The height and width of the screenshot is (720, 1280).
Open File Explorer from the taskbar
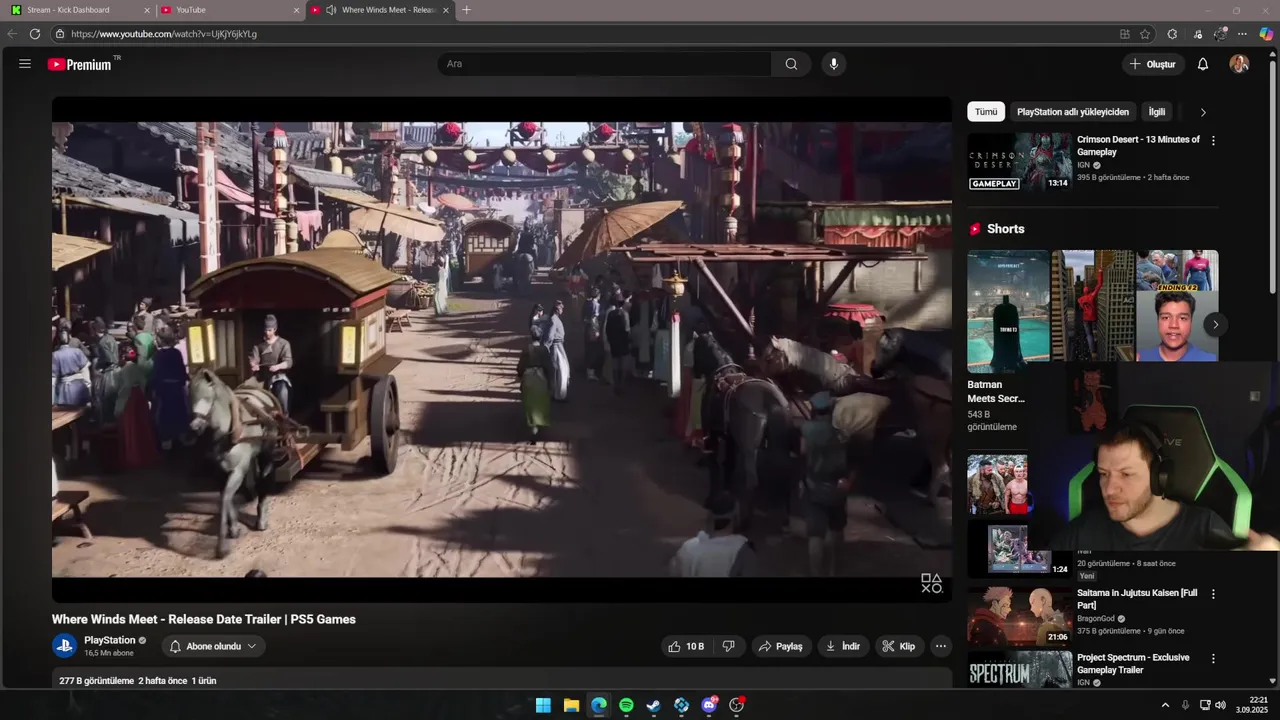pyautogui.click(x=571, y=705)
